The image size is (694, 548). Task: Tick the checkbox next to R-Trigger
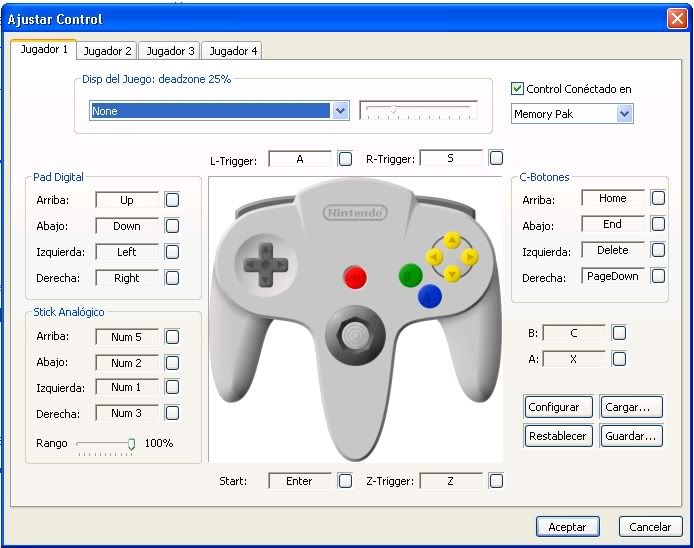pos(496,158)
